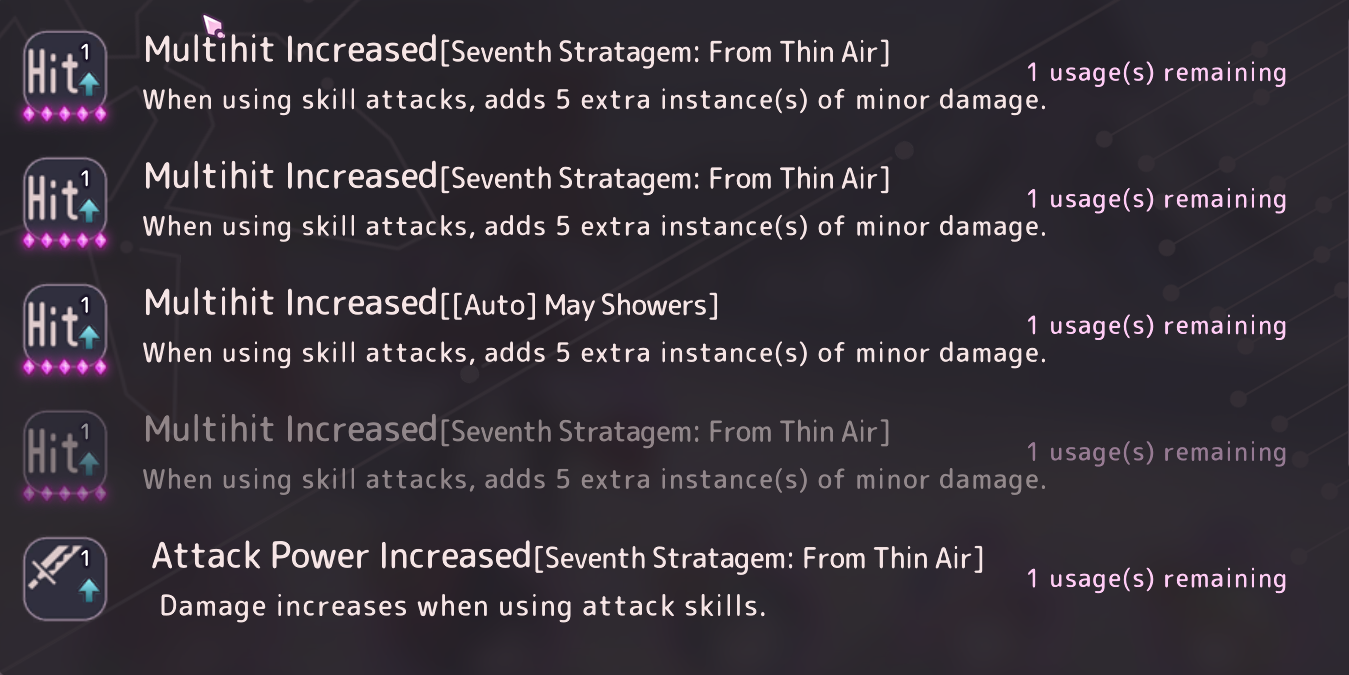Viewport: 1349px width, 675px height.
Task: Click the second buff's minor damage description
Action: (x=595, y=227)
